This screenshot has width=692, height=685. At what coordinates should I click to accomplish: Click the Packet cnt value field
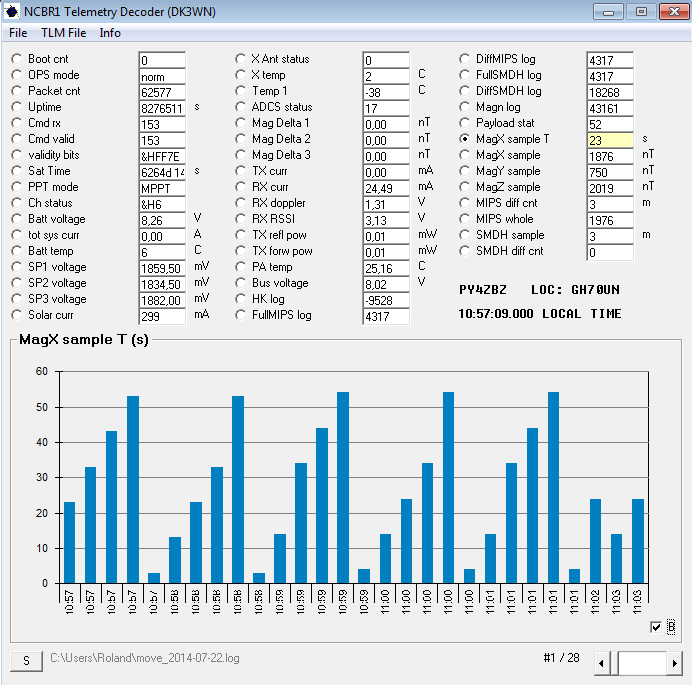click(162, 93)
